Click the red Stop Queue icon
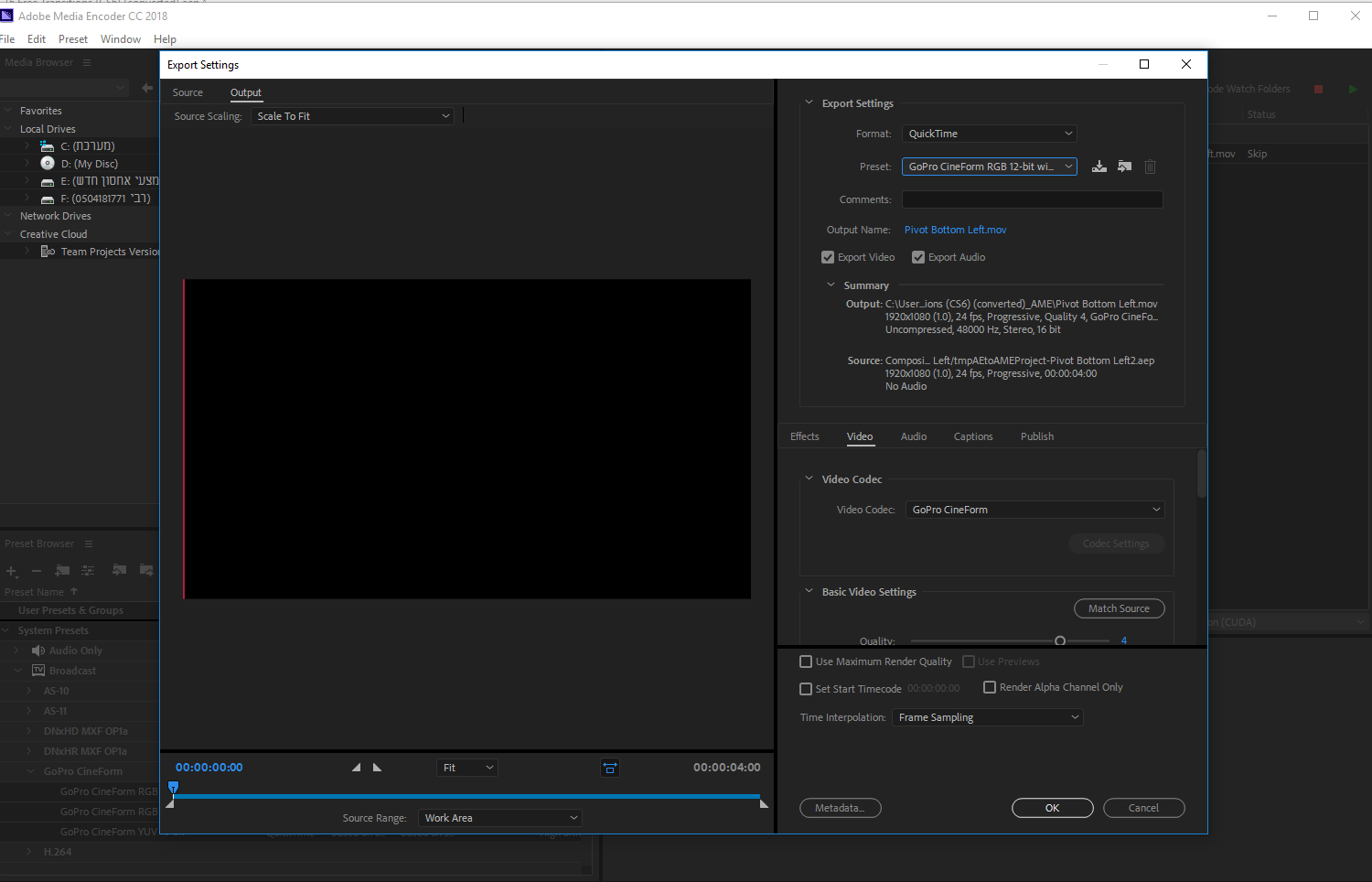The height and width of the screenshot is (882, 1372). 1319,89
